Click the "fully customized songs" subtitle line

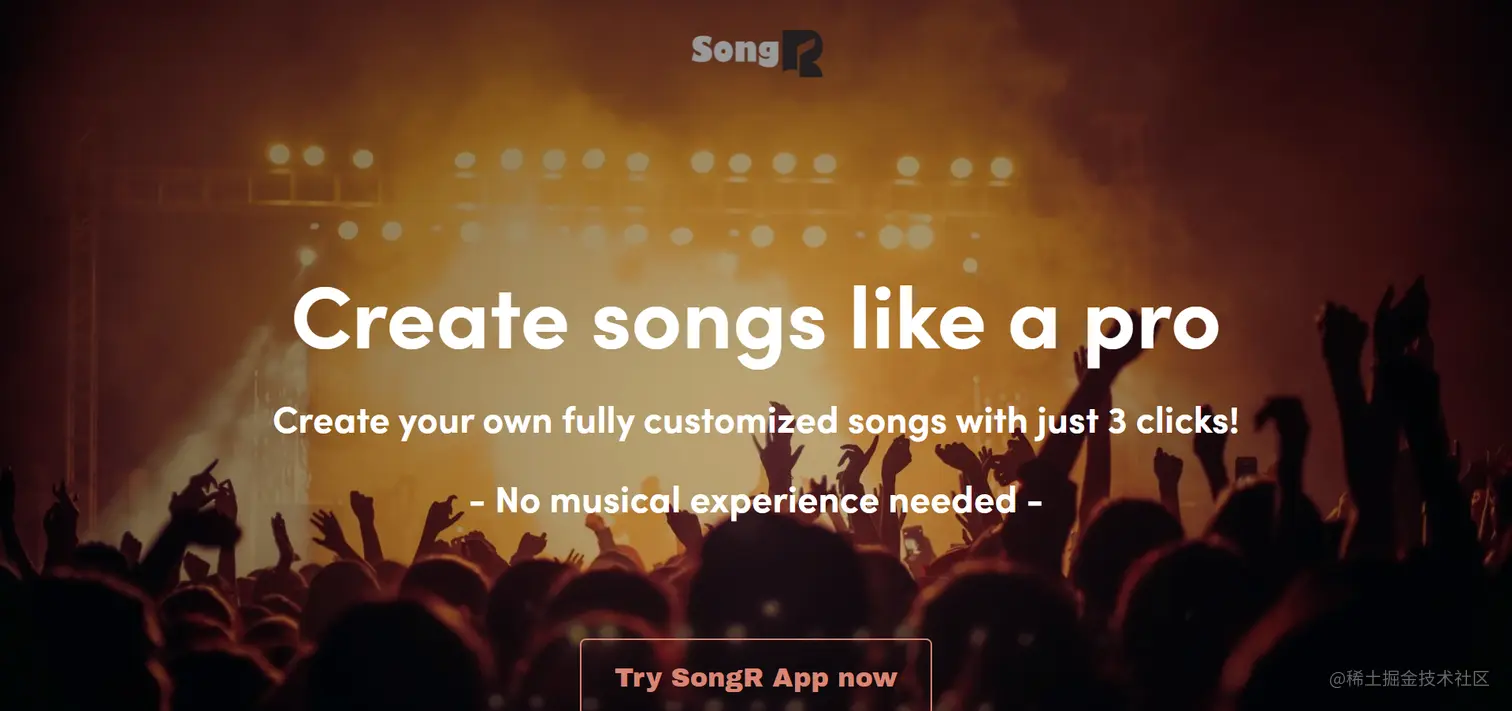coord(756,421)
